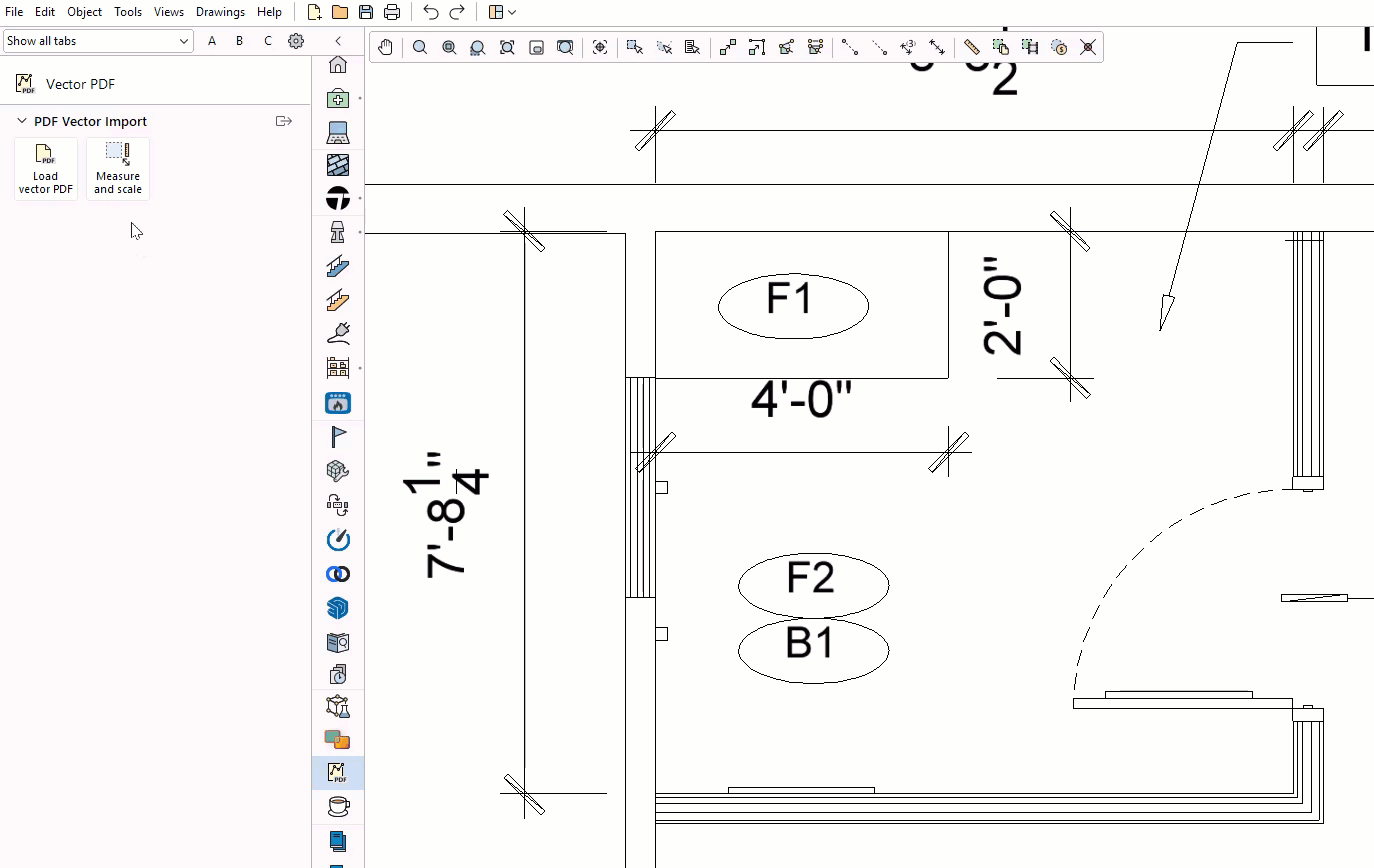Open the orange staircase tab icon
The height and width of the screenshot is (868, 1374).
tap(338, 300)
